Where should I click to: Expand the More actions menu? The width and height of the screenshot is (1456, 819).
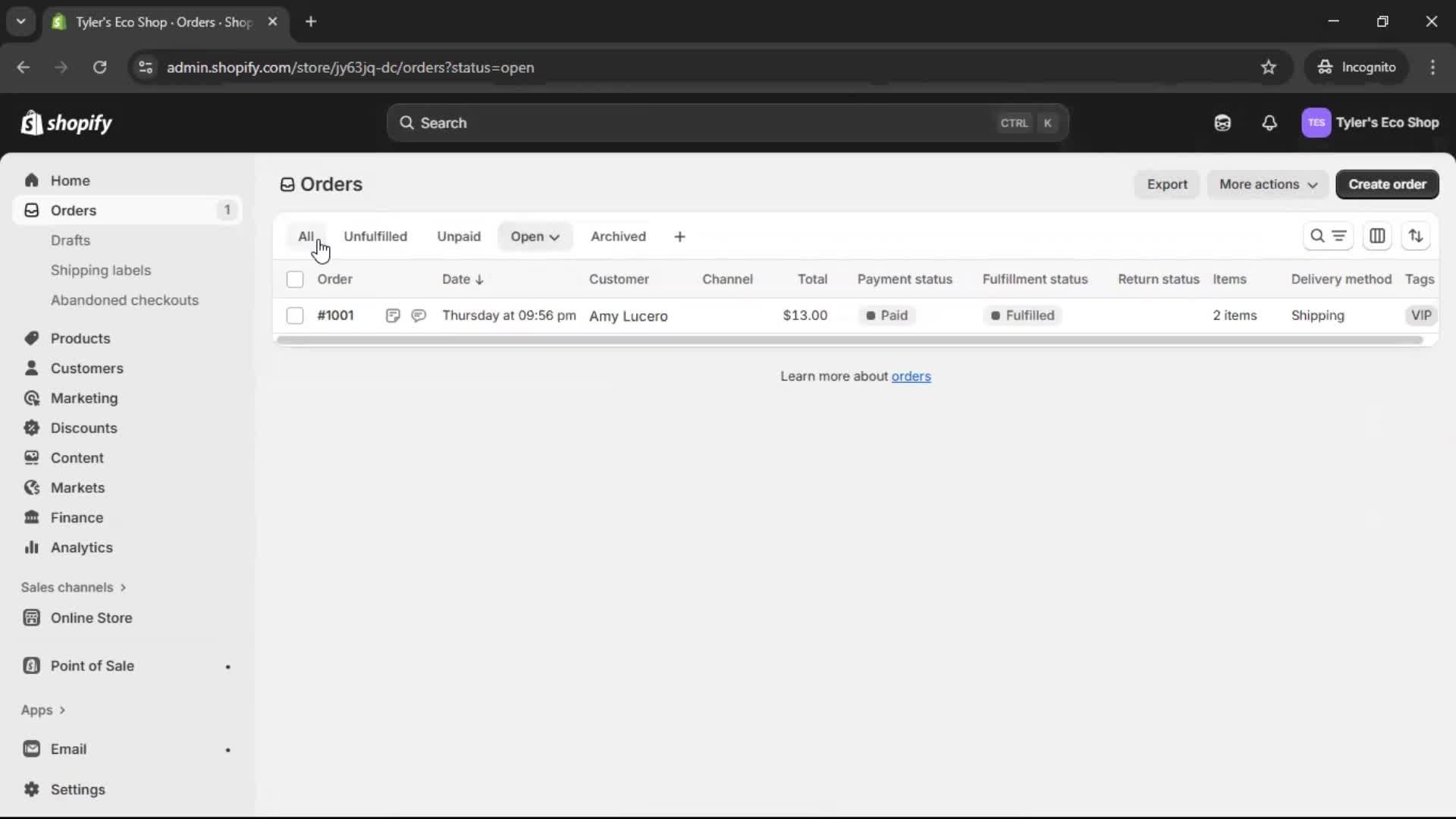click(x=1268, y=184)
